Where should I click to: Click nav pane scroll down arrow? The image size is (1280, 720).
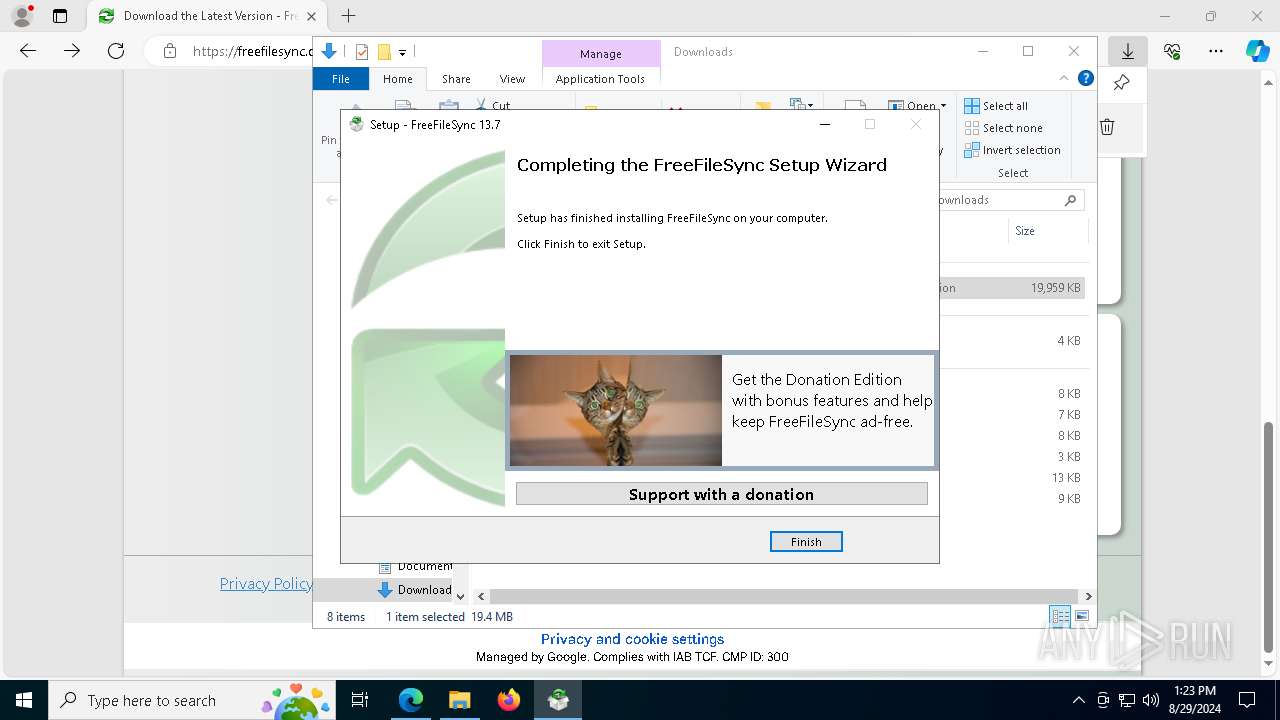coord(460,596)
